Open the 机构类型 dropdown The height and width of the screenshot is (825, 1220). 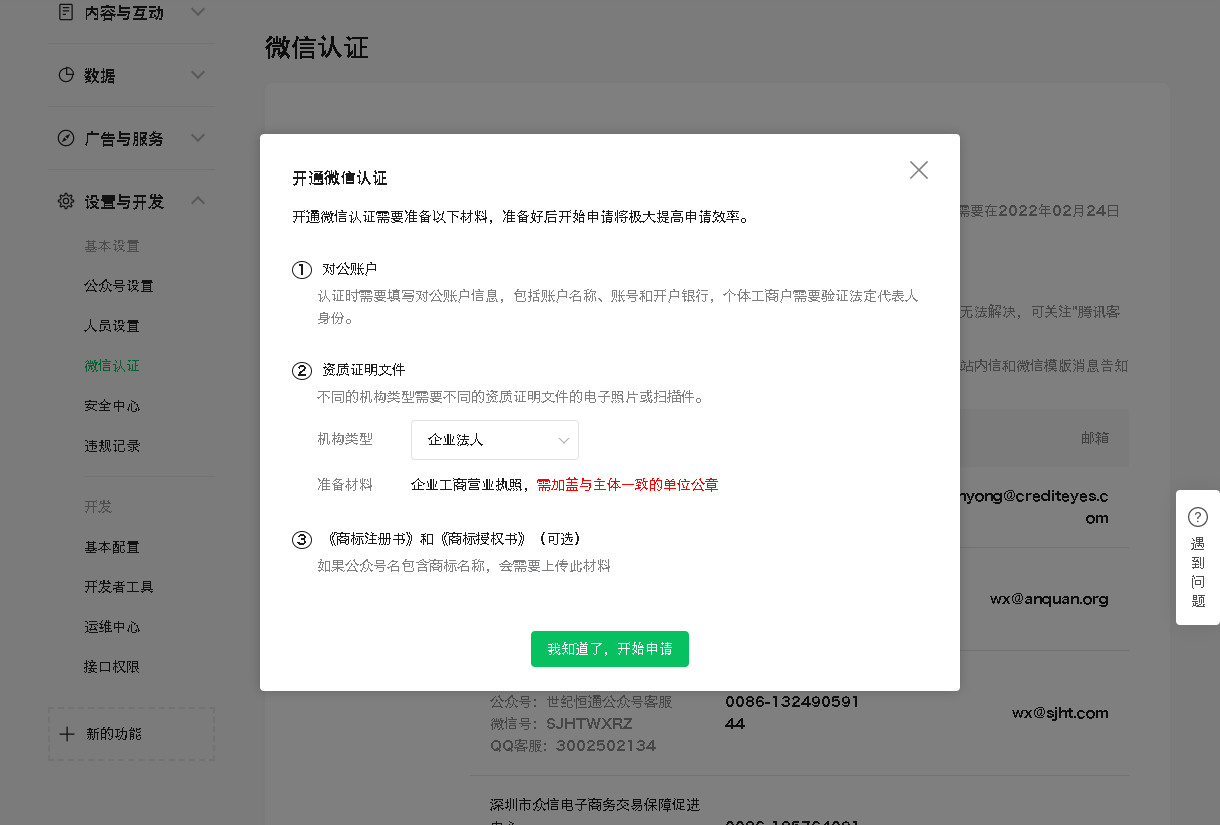[x=495, y=440]
